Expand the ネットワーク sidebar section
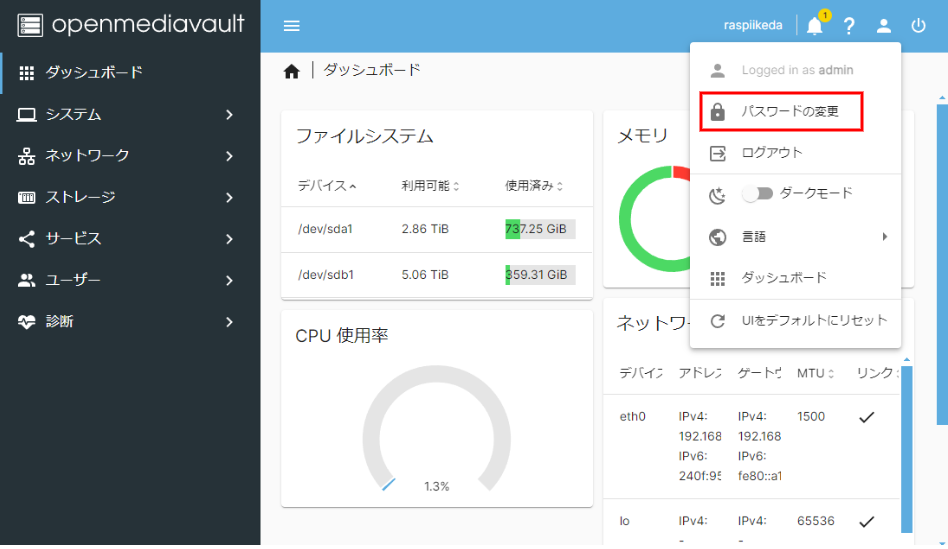948x549 pixels. [130, 156]
